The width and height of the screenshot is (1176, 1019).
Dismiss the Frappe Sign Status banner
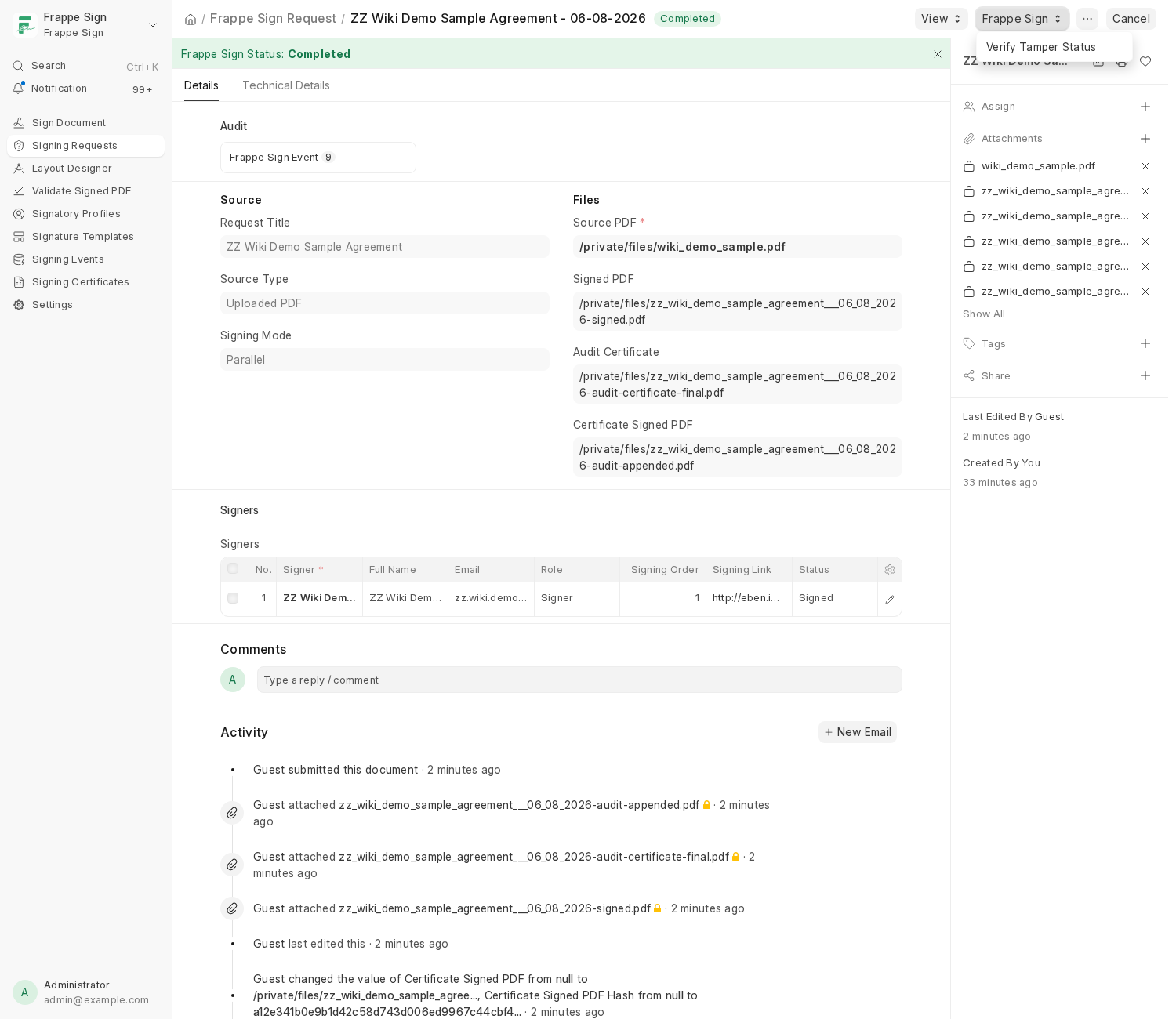pyautogui.click(x=938, y=54)
